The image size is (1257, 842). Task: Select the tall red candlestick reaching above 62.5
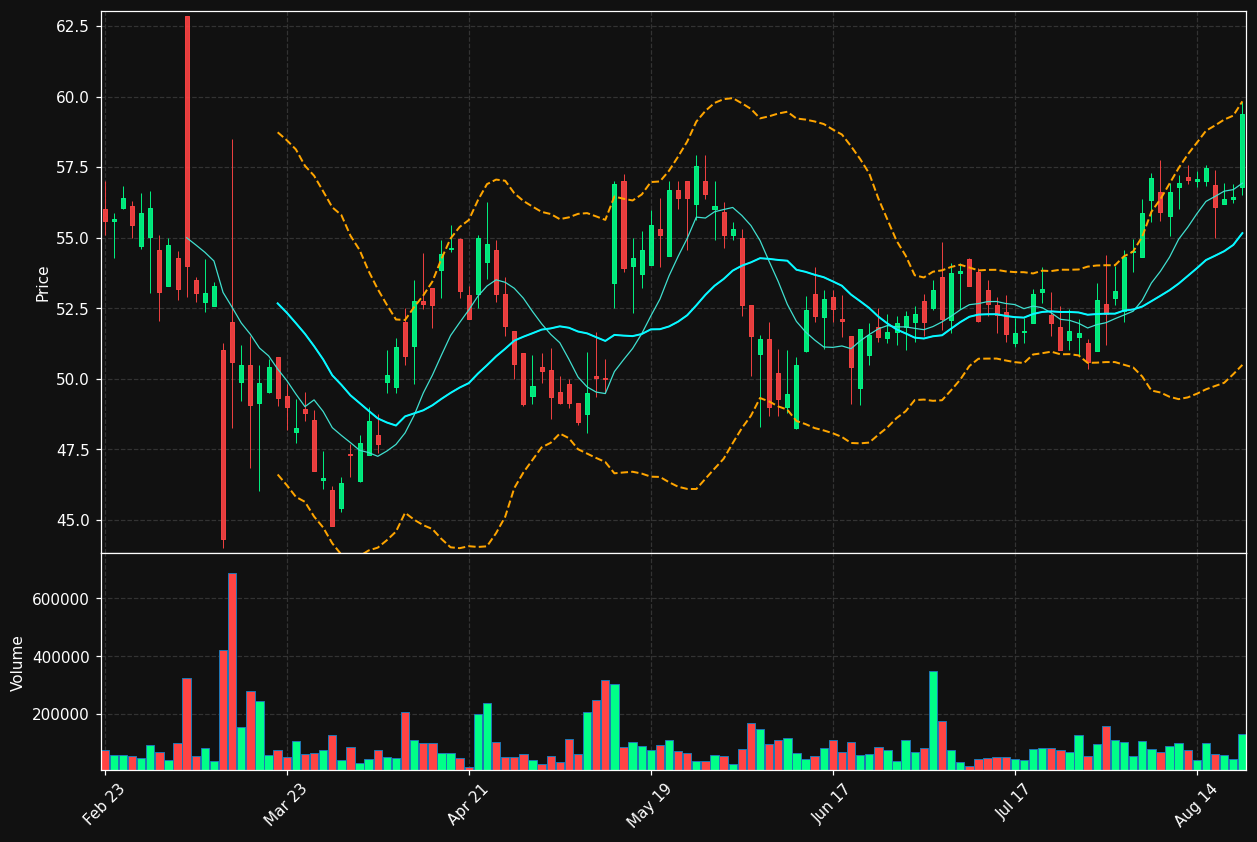tap(187, 141)
